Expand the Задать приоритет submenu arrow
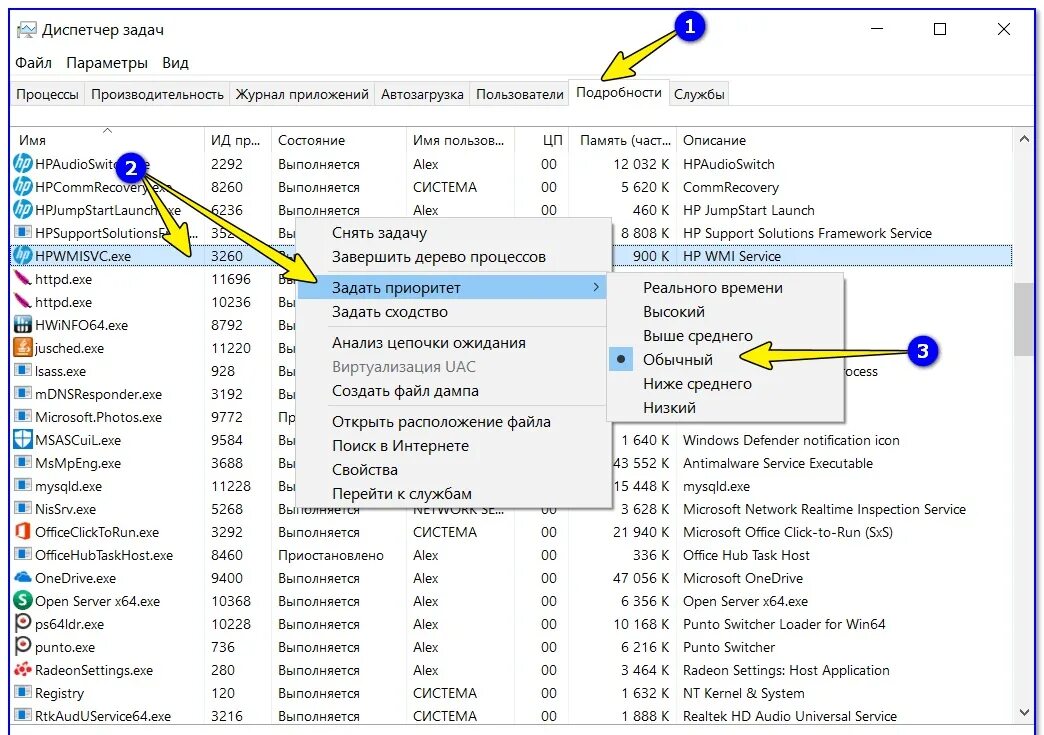 tap(596, 288)
